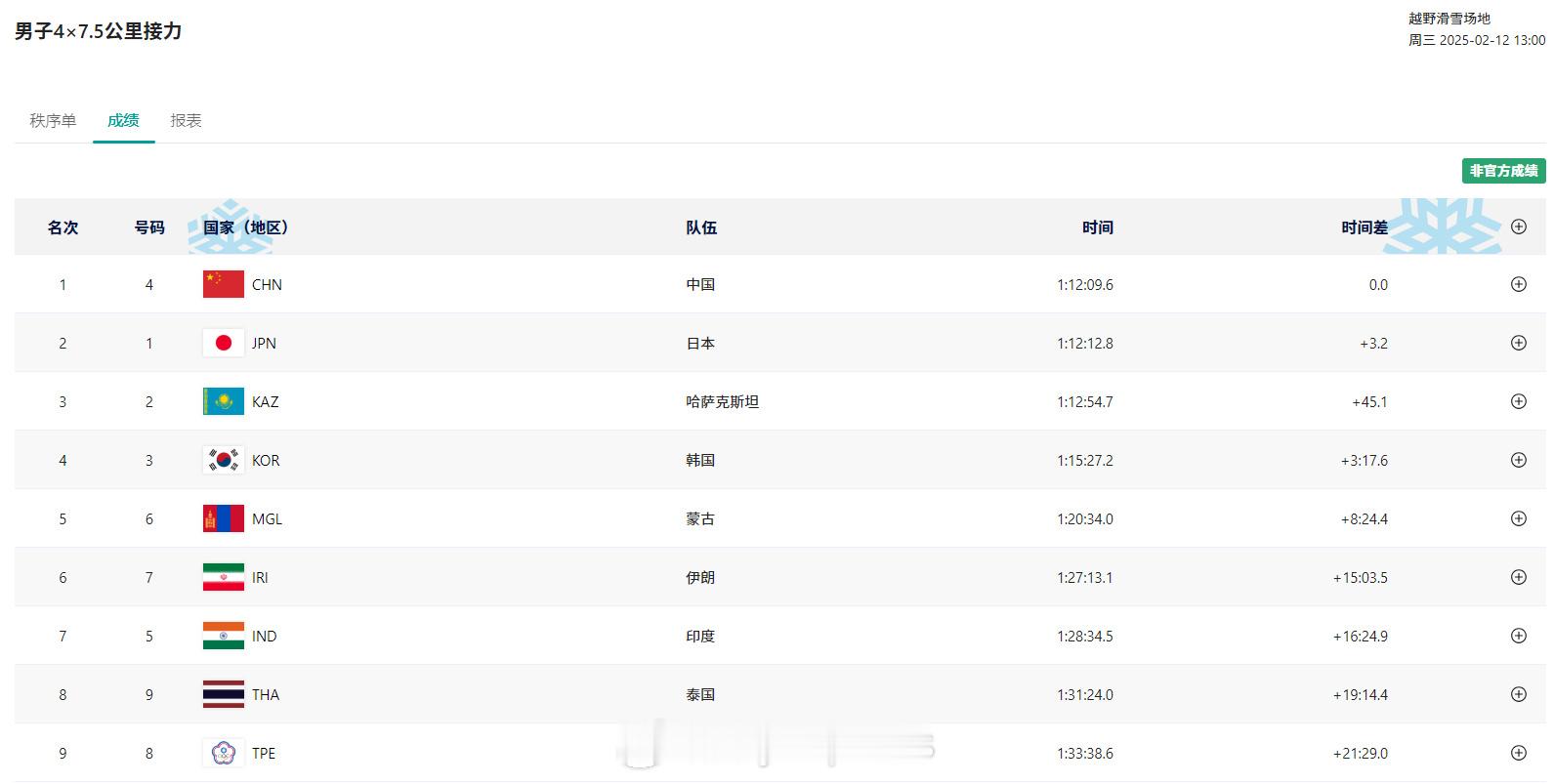Click the Thailand flag icon
The height and width of the screenshot is (784, 1554).
point(224,694)
